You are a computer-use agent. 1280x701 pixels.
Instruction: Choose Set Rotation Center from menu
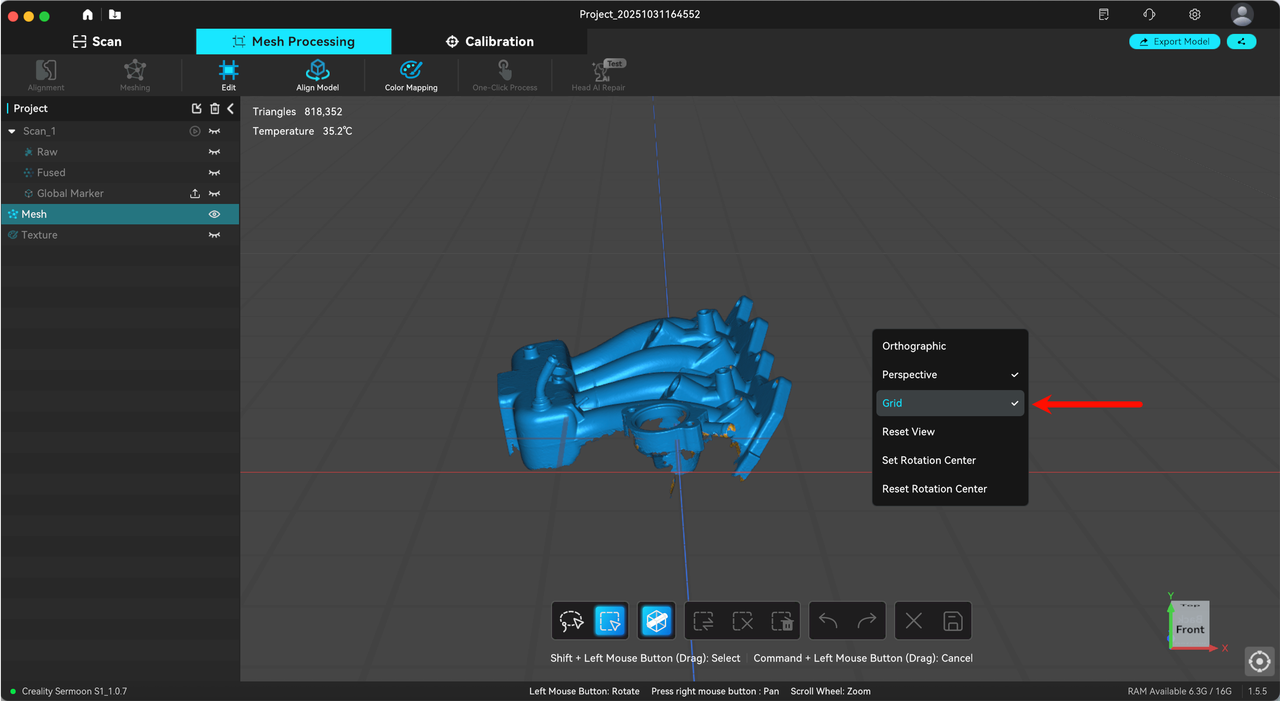pyautogui.click(x=926, y=460)
